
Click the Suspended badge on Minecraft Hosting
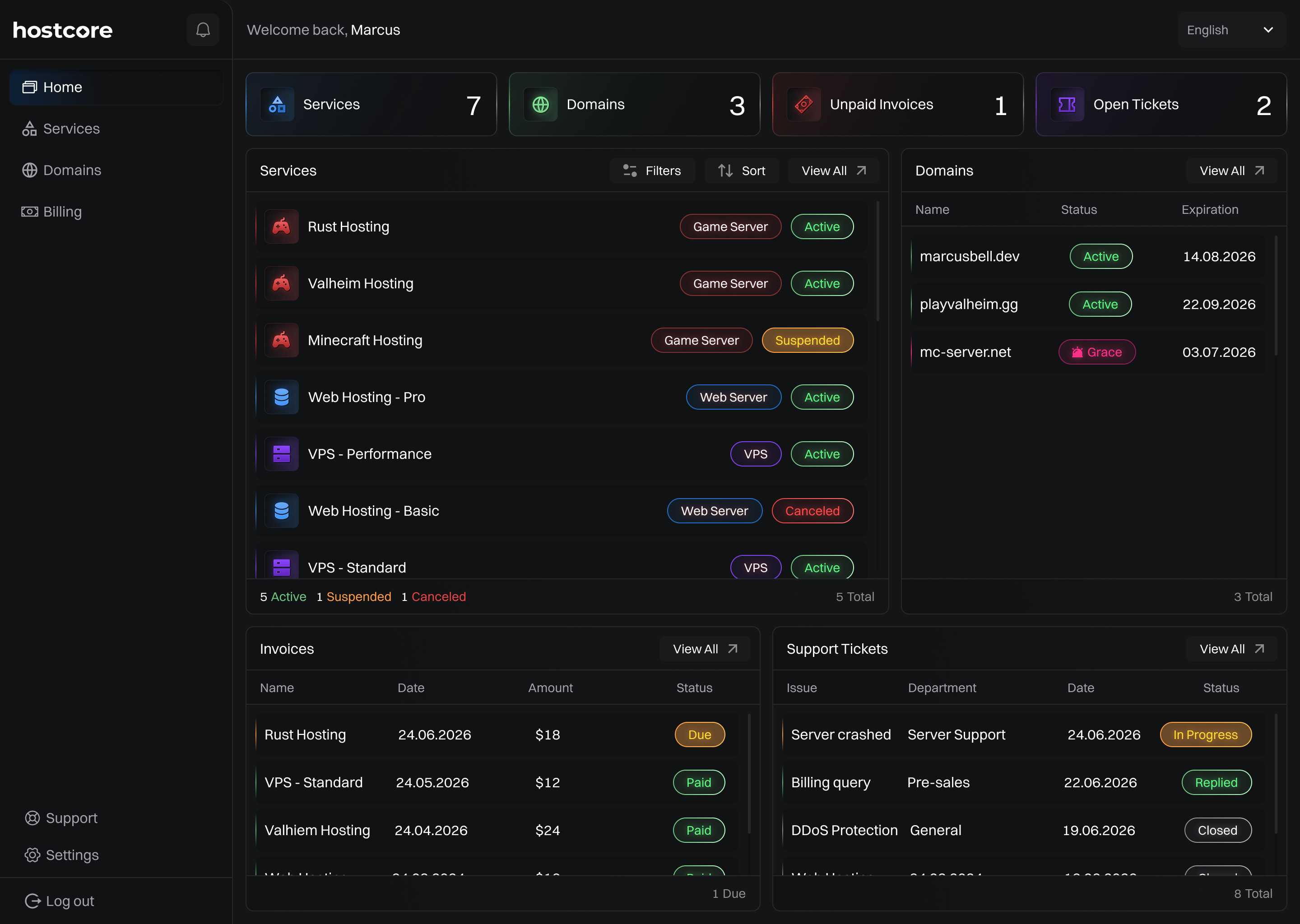(x=807, y=340)
